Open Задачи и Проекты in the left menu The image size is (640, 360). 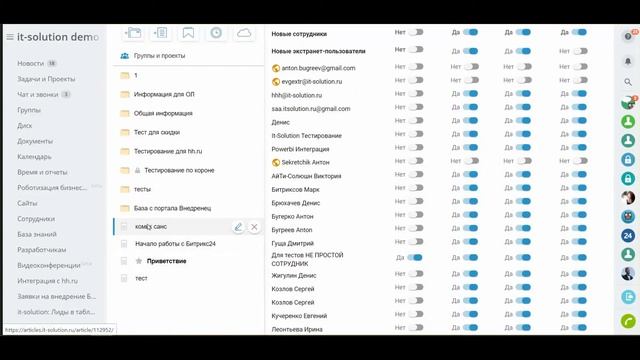click(46, 79)
